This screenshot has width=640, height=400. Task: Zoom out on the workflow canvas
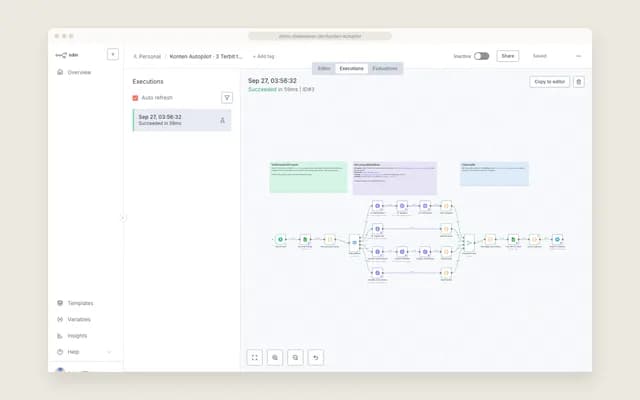(296, 358)
